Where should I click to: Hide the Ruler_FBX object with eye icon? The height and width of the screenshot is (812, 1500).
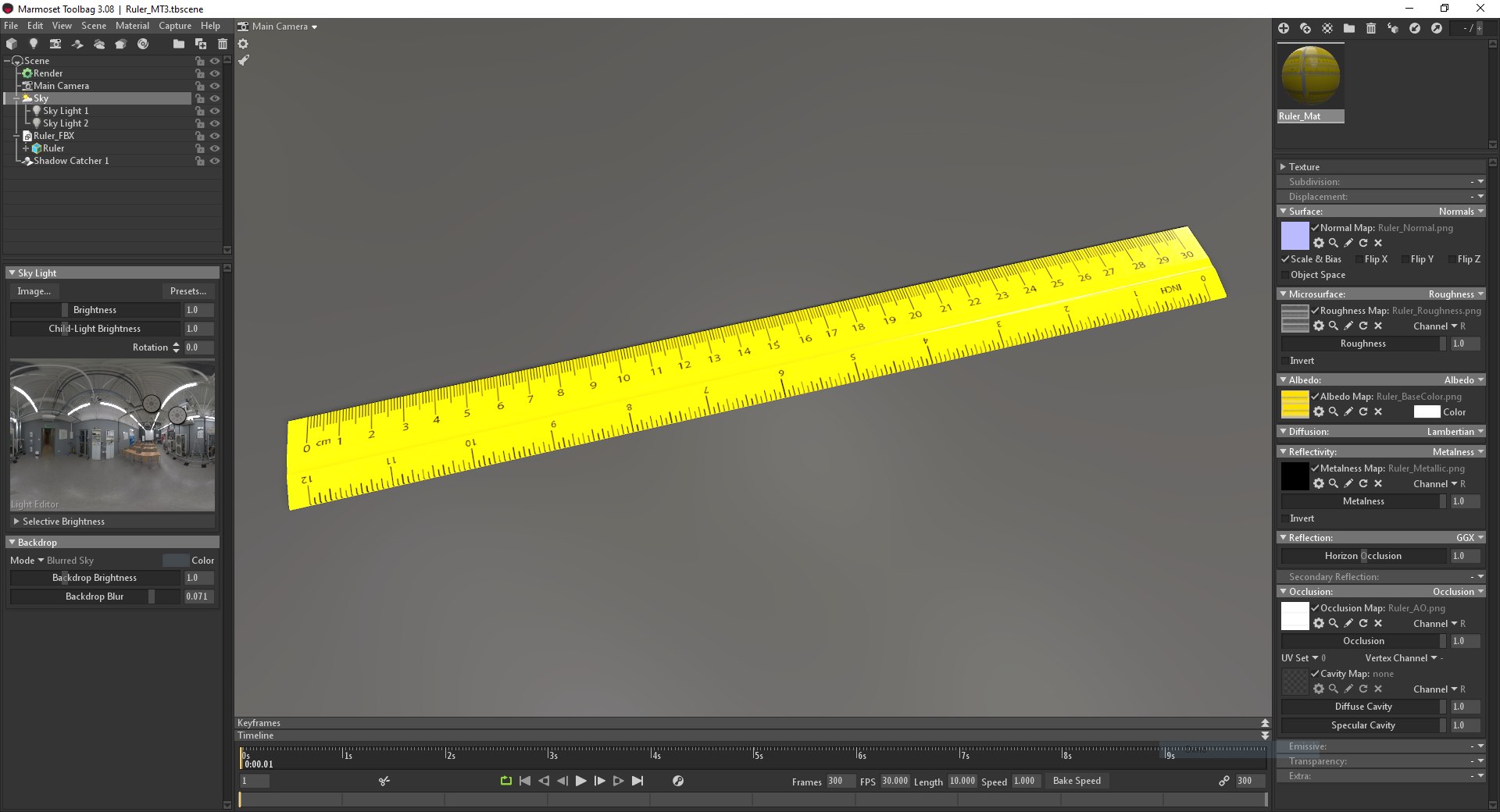pos(215,136)
